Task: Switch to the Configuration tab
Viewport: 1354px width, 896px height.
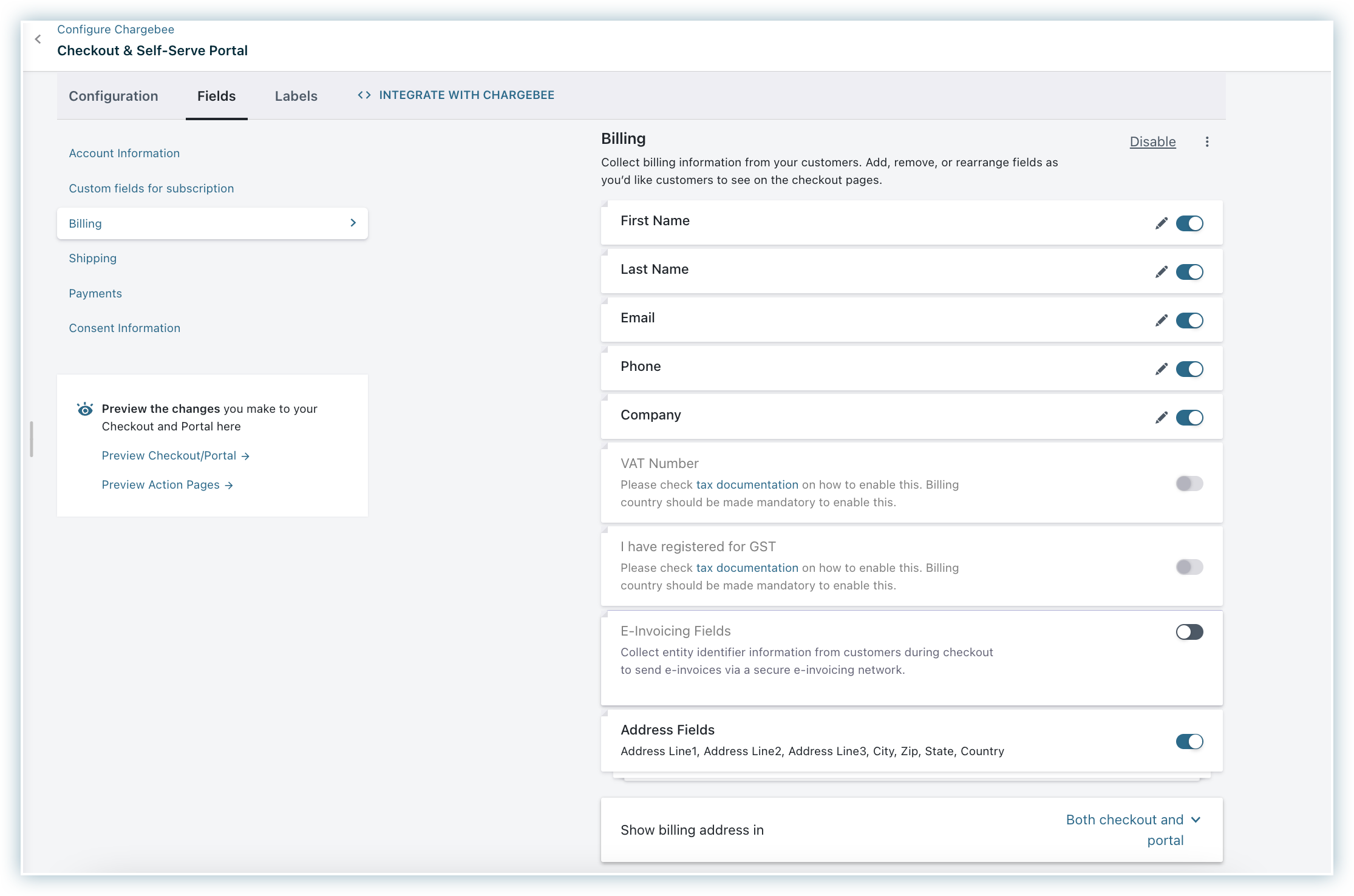Action: [x=114, y=96]
